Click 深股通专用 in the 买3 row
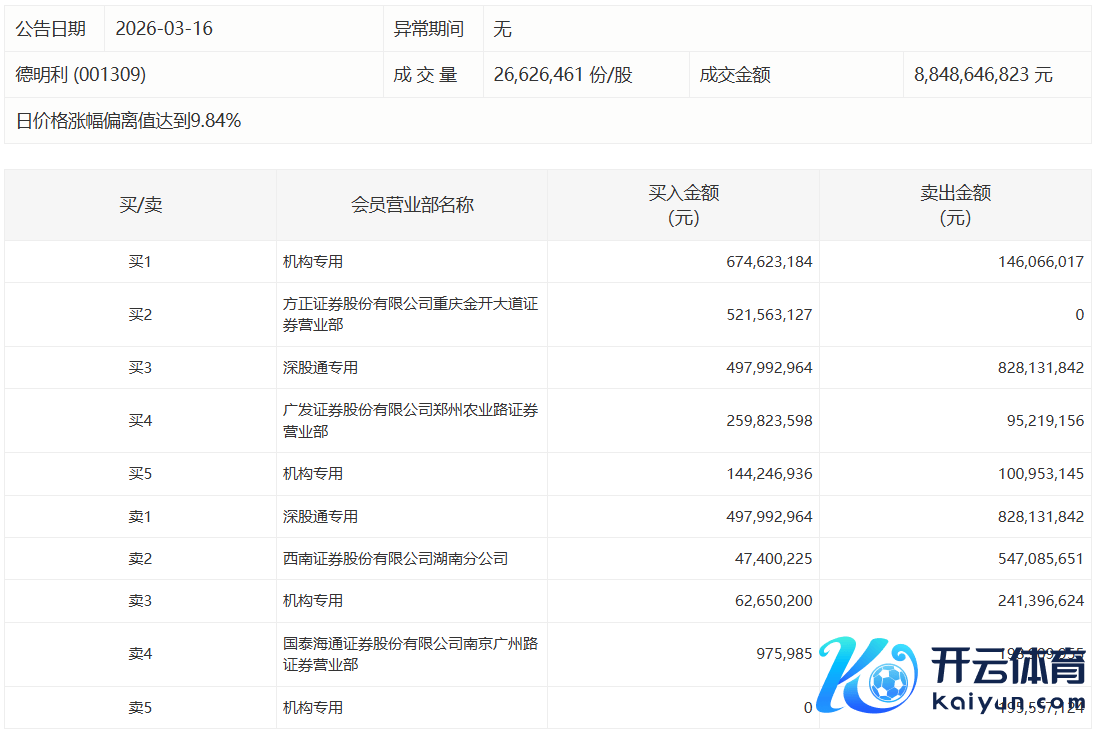The width and height of the screenshot is (1101, 735). click(320, 367)
